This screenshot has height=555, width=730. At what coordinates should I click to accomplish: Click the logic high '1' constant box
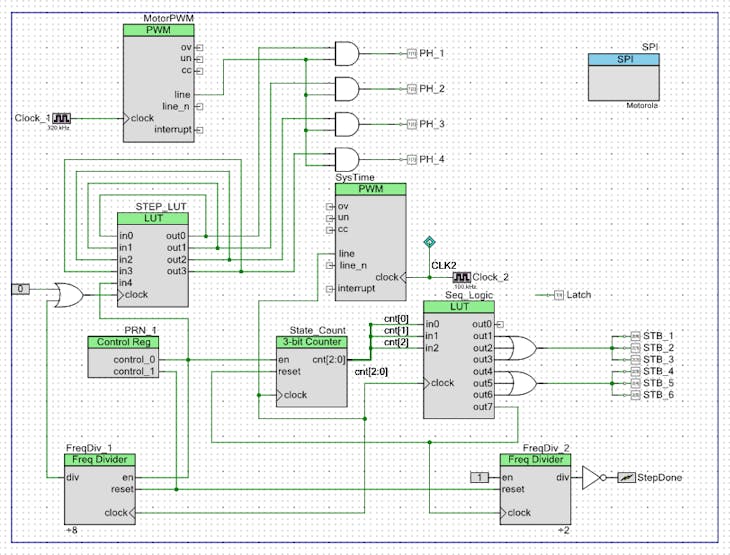click(480, 477)
